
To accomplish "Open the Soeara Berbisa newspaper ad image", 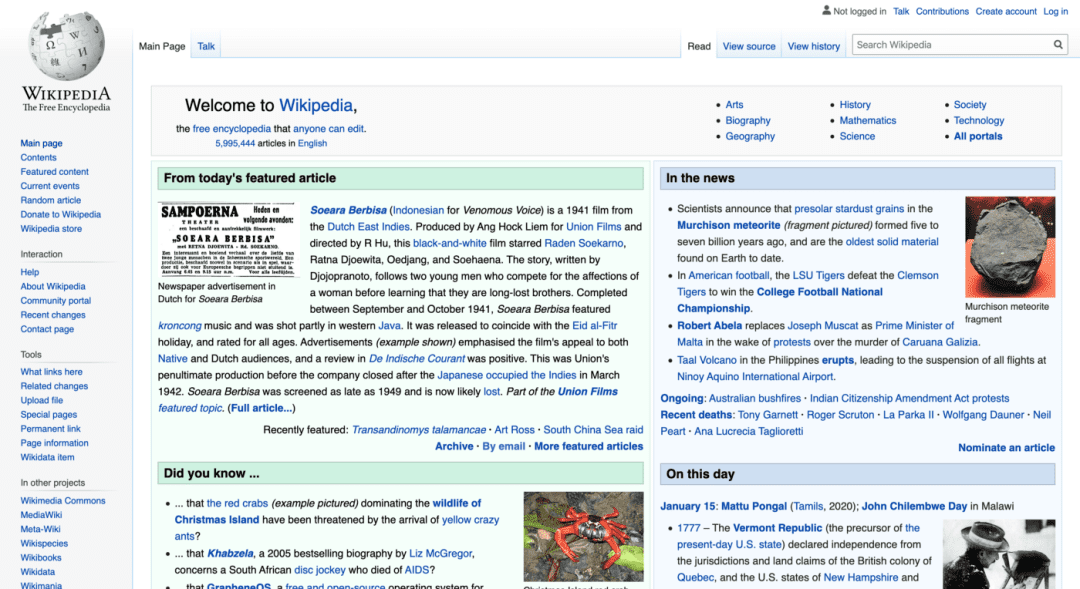I will (x=227, y=239).
